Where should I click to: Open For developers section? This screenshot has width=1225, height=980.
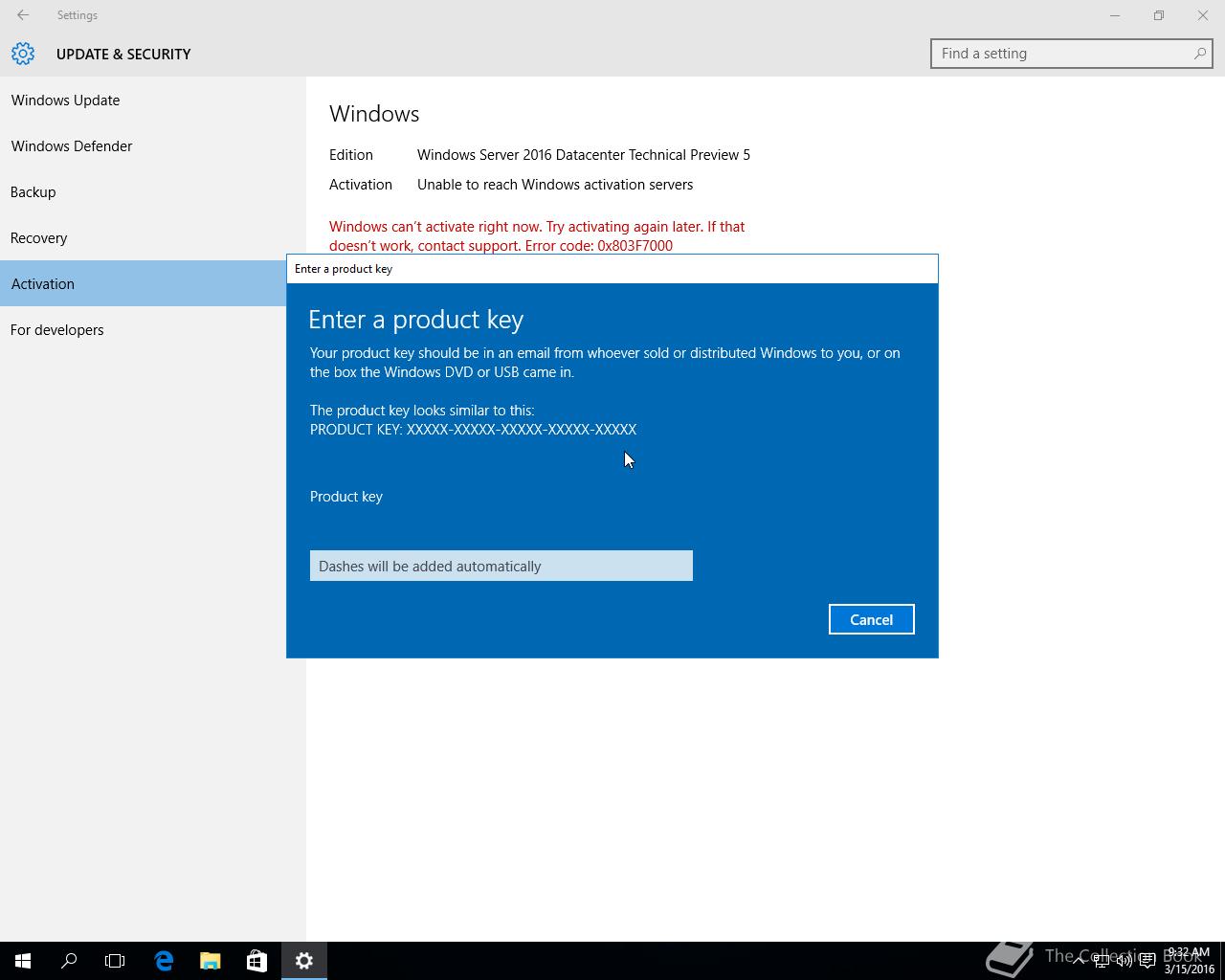click(x=153, y=329)
